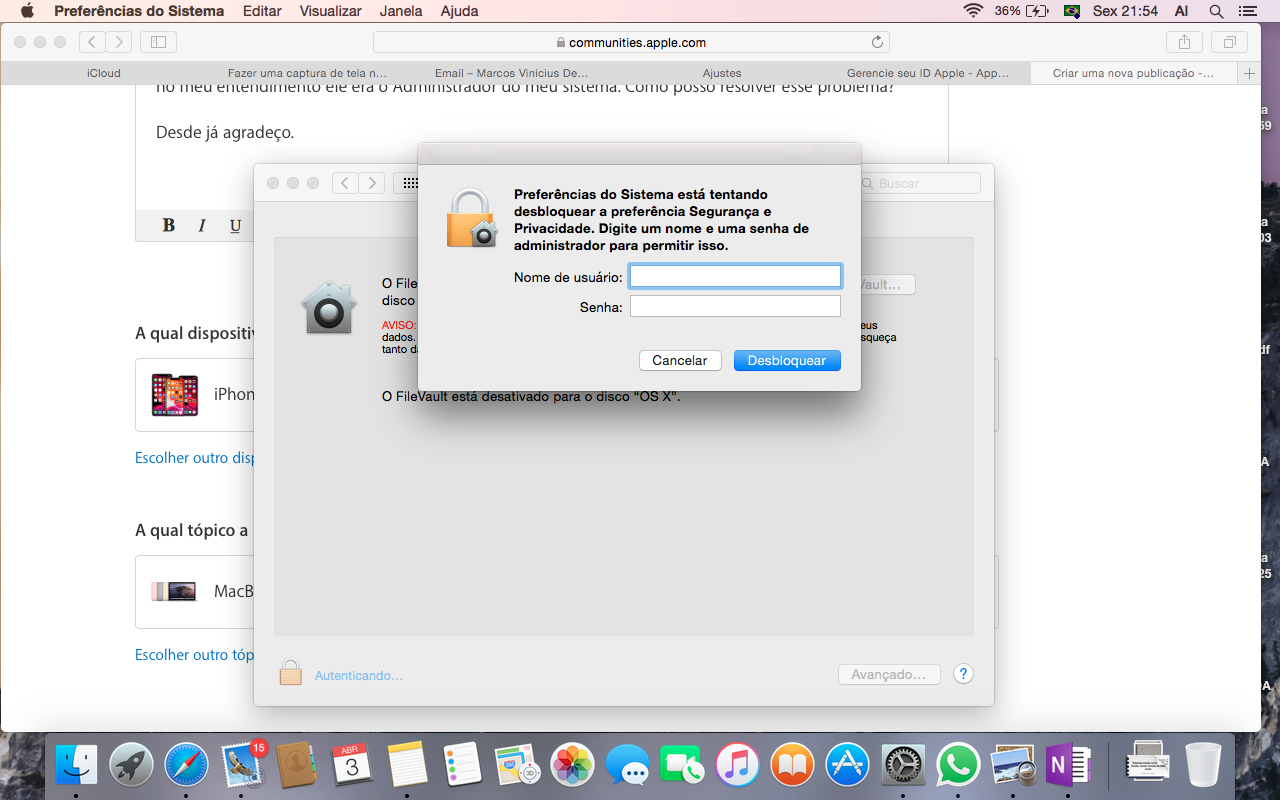
Task: Go back in System Preferences window
Action: click(x=345, y=183)
